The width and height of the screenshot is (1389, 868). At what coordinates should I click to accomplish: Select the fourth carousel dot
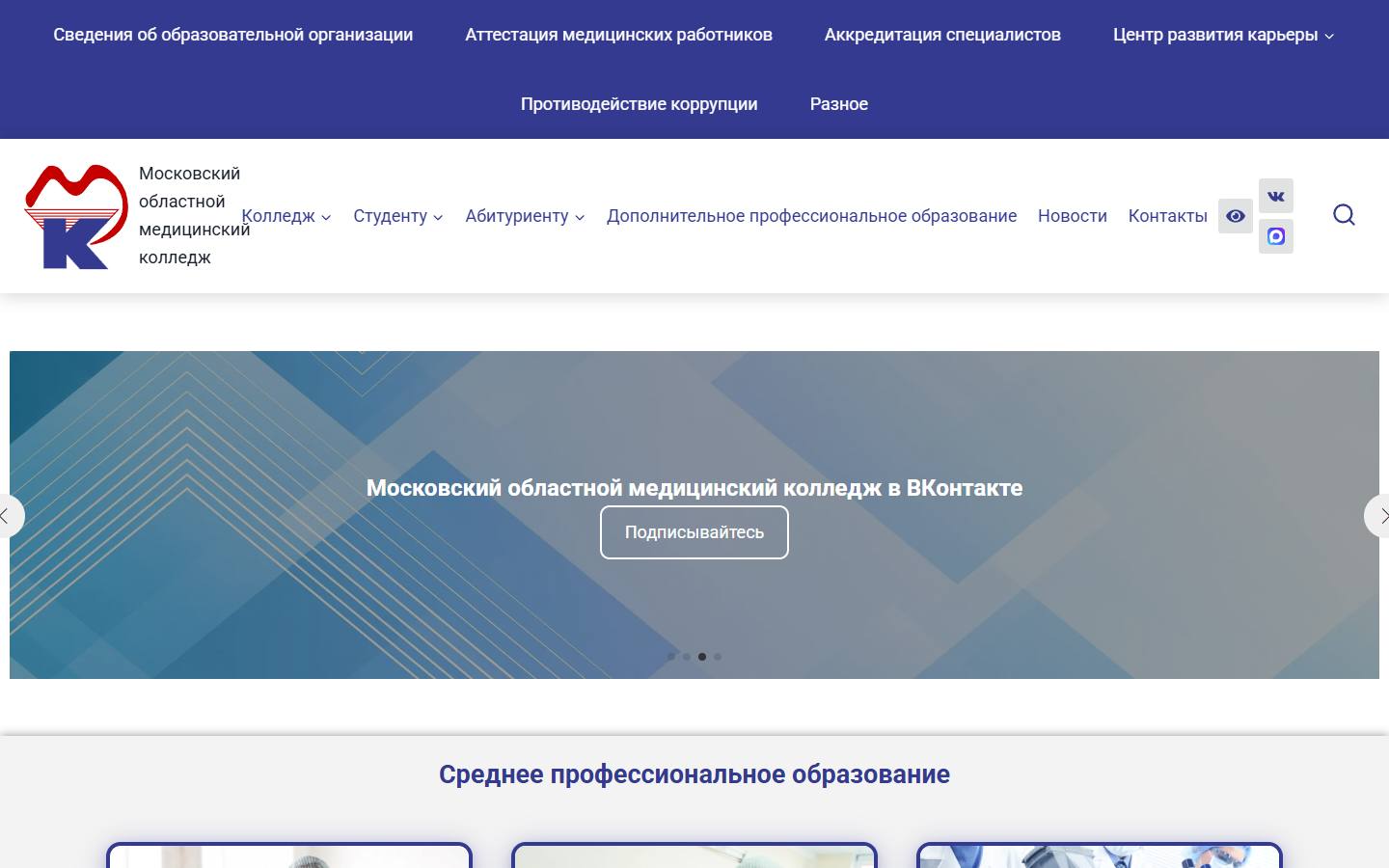(718, 657)
